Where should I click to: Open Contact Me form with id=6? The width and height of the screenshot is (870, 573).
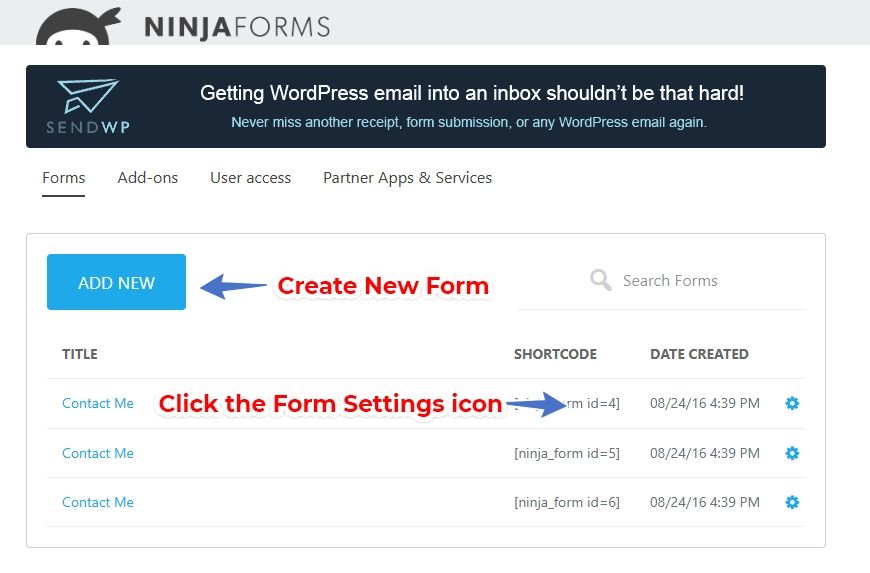coord(97,502)
